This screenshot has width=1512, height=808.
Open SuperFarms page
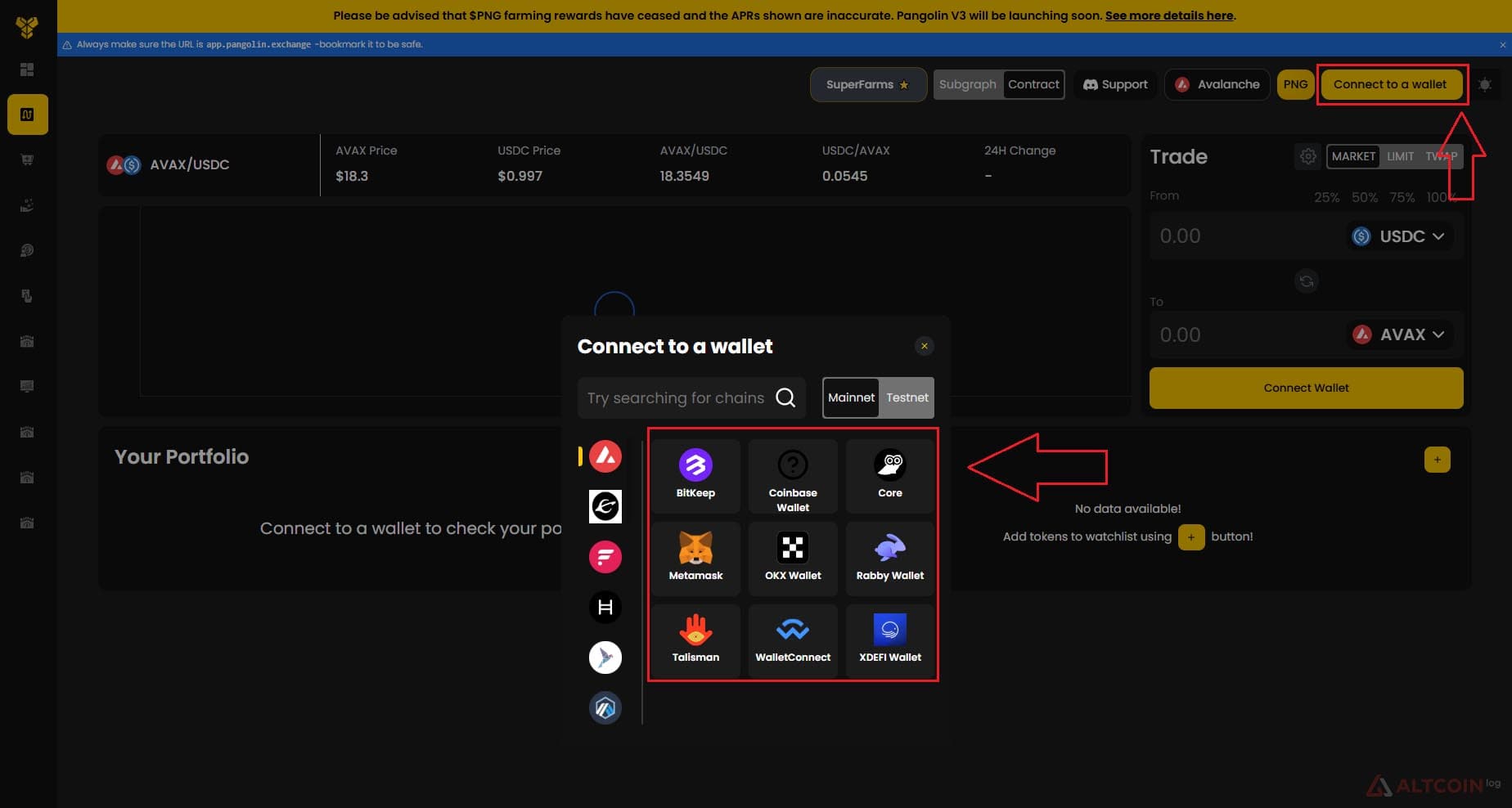pyautogui.click(x=868, y=84)
